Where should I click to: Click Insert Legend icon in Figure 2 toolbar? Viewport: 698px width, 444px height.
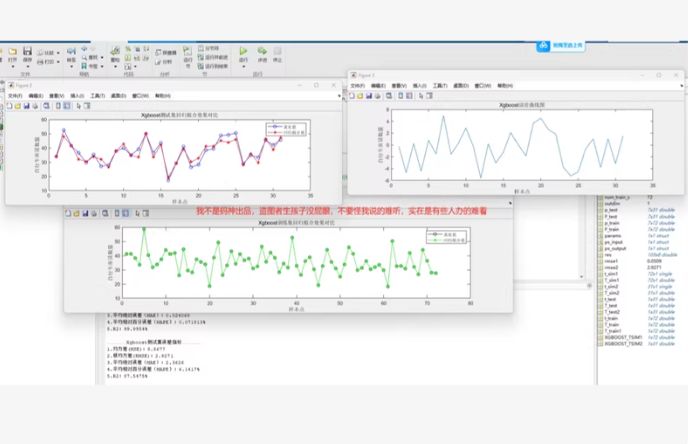pyautogui.click(x=67, y=106)
